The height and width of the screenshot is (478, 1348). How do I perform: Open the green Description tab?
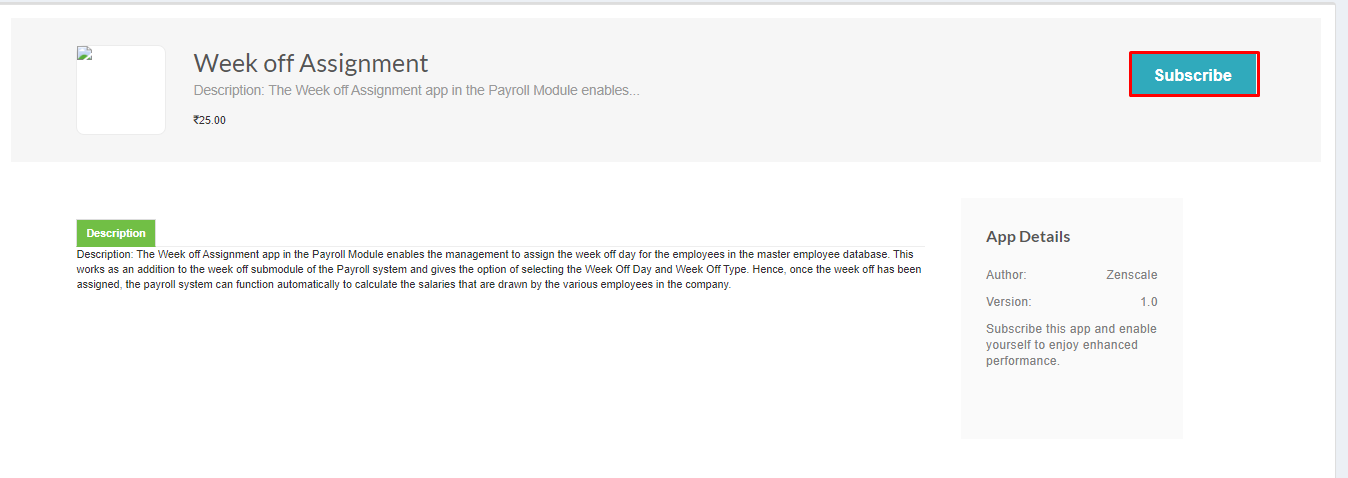tap(116, 233)
